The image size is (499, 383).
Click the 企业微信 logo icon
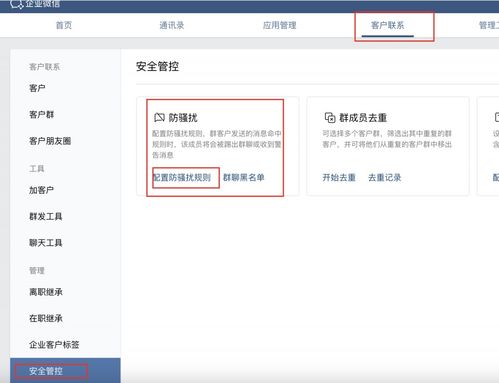click(x=17, y=4)
